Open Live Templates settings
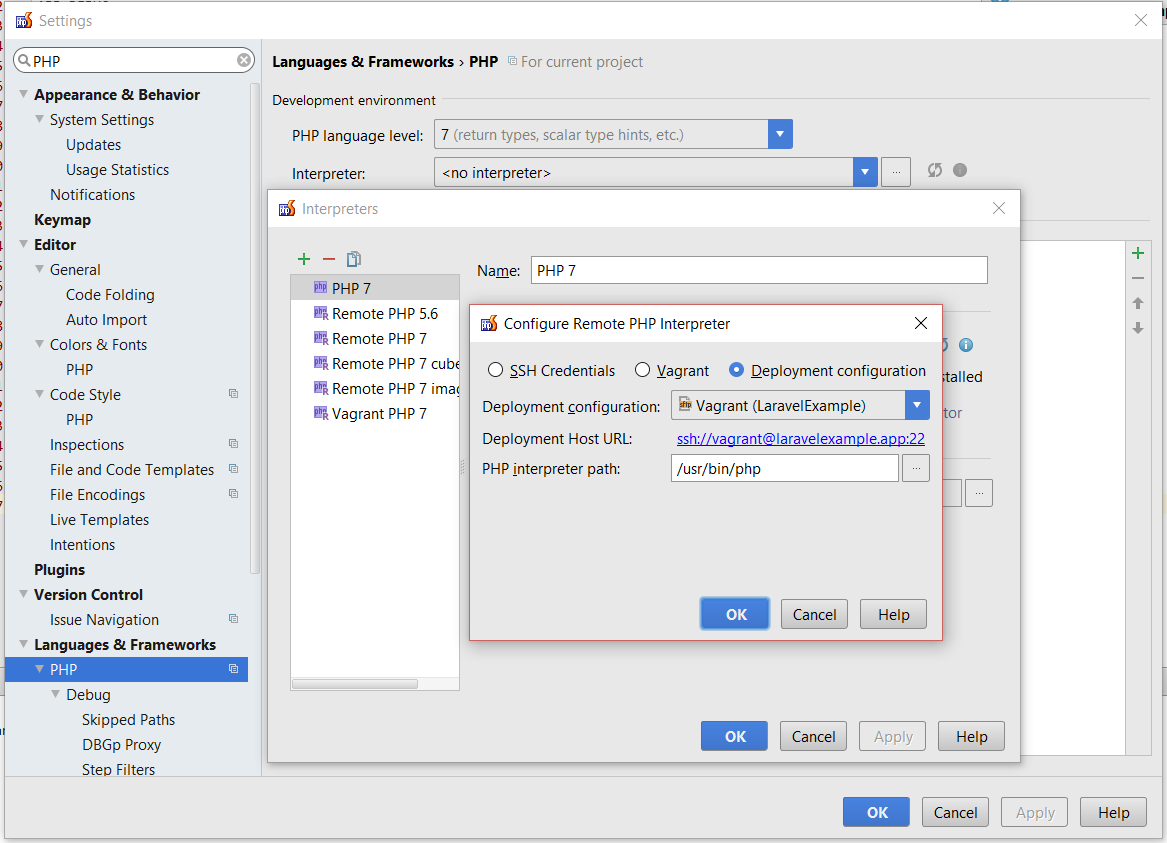The image size is (1167, 843). tap(99, 519)
